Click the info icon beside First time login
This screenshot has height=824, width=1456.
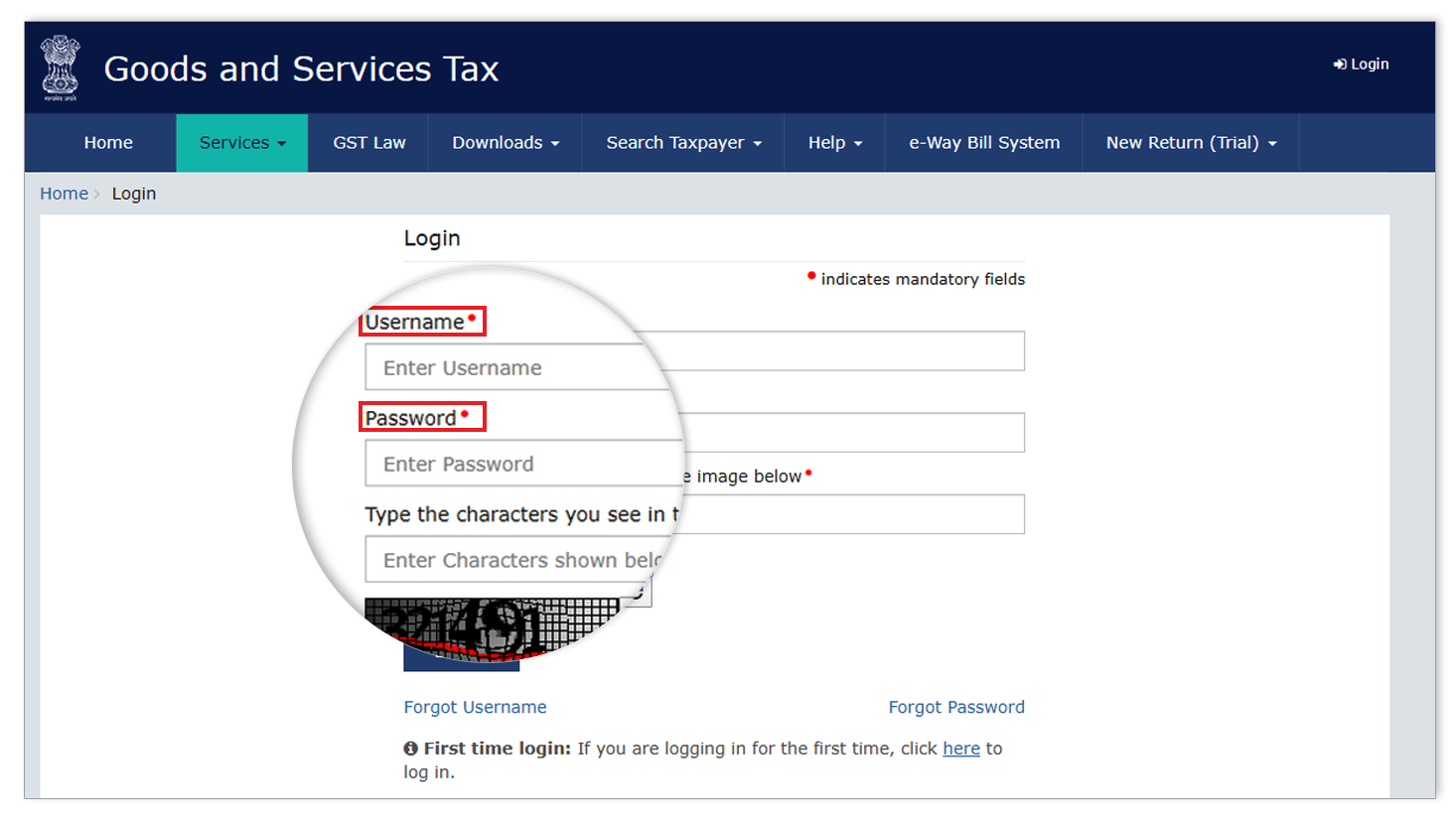click(410, 749)
